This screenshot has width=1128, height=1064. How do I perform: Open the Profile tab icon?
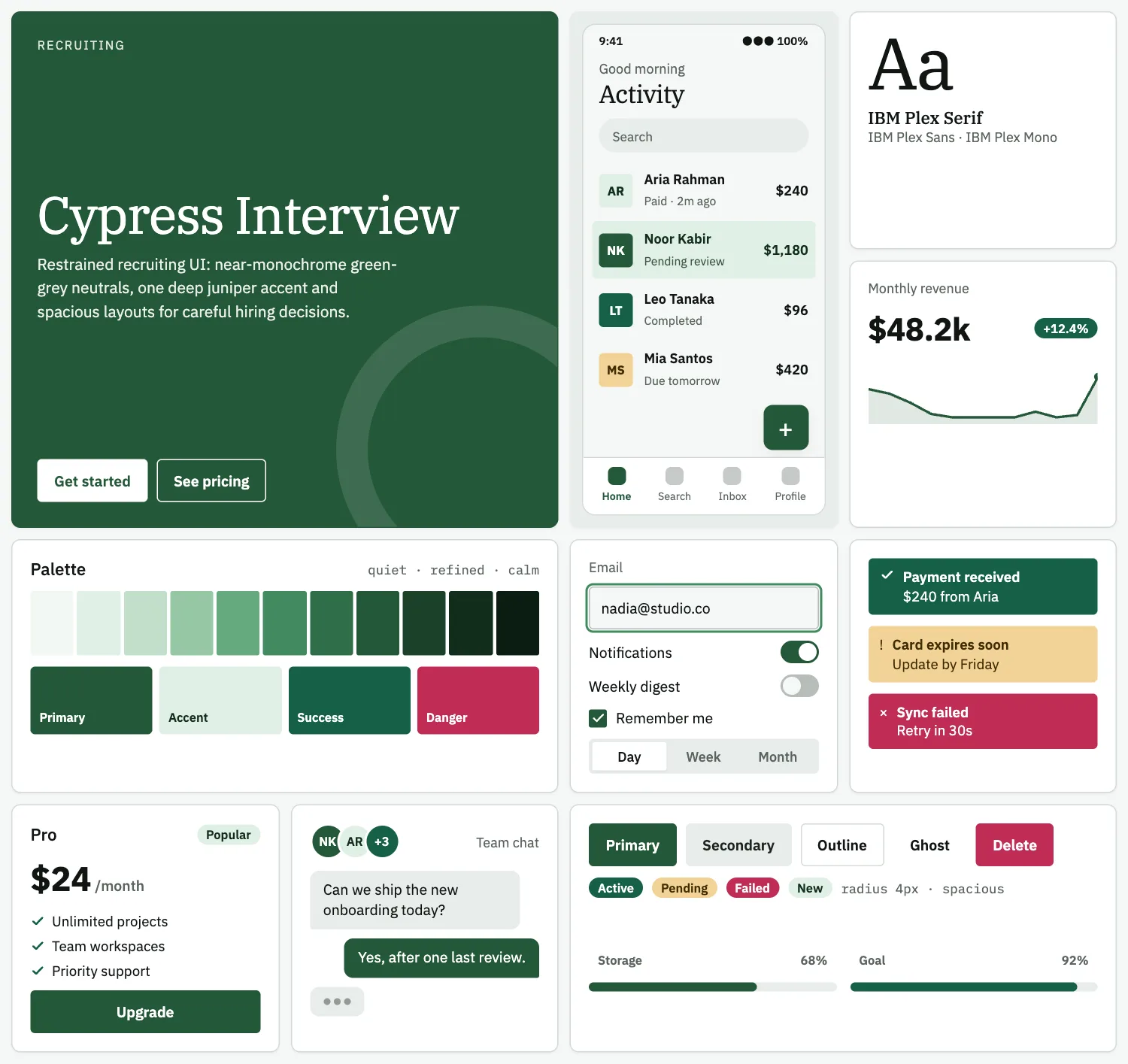point(790,476)
